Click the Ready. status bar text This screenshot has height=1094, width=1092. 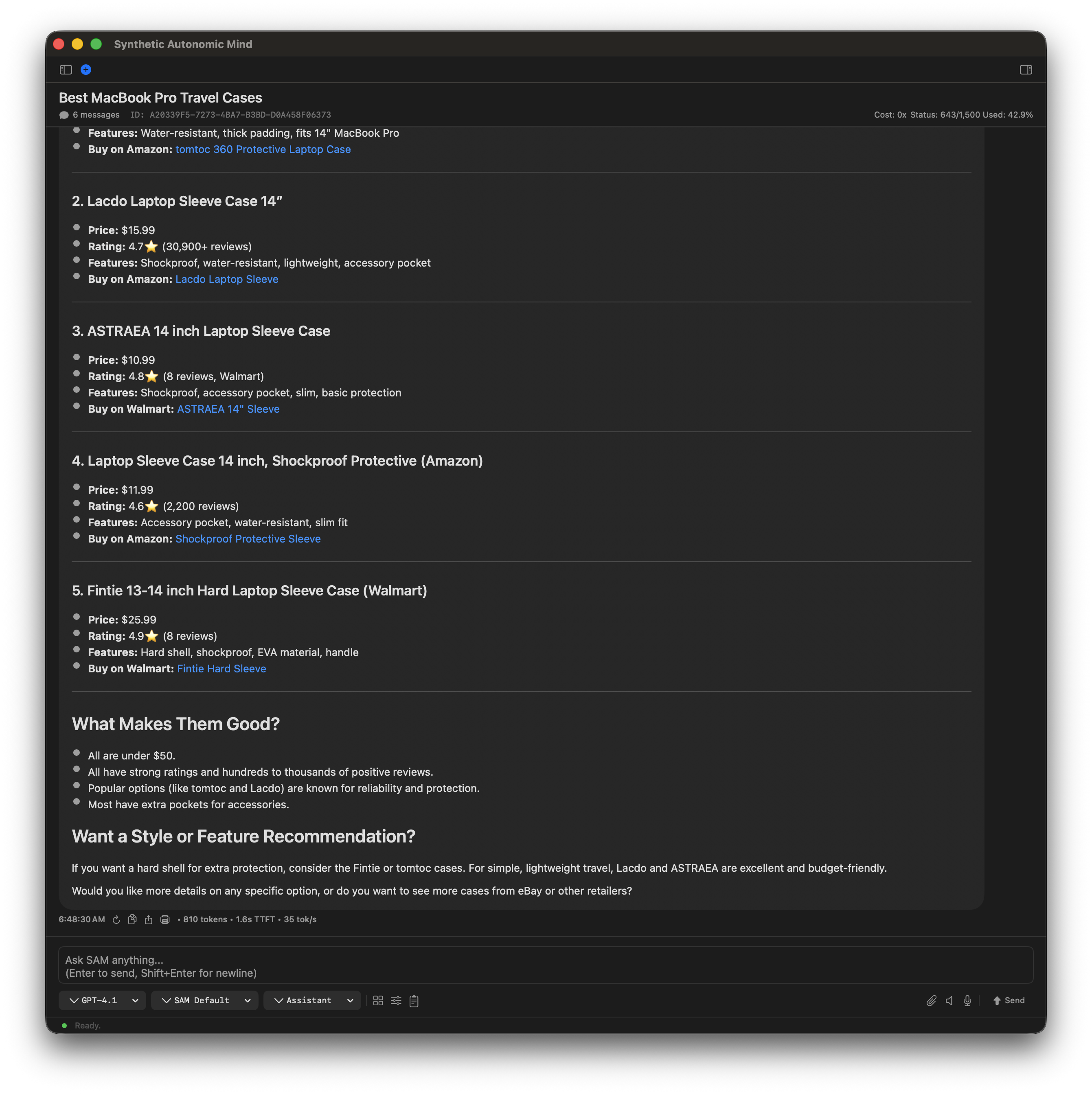click(88, 1026)
